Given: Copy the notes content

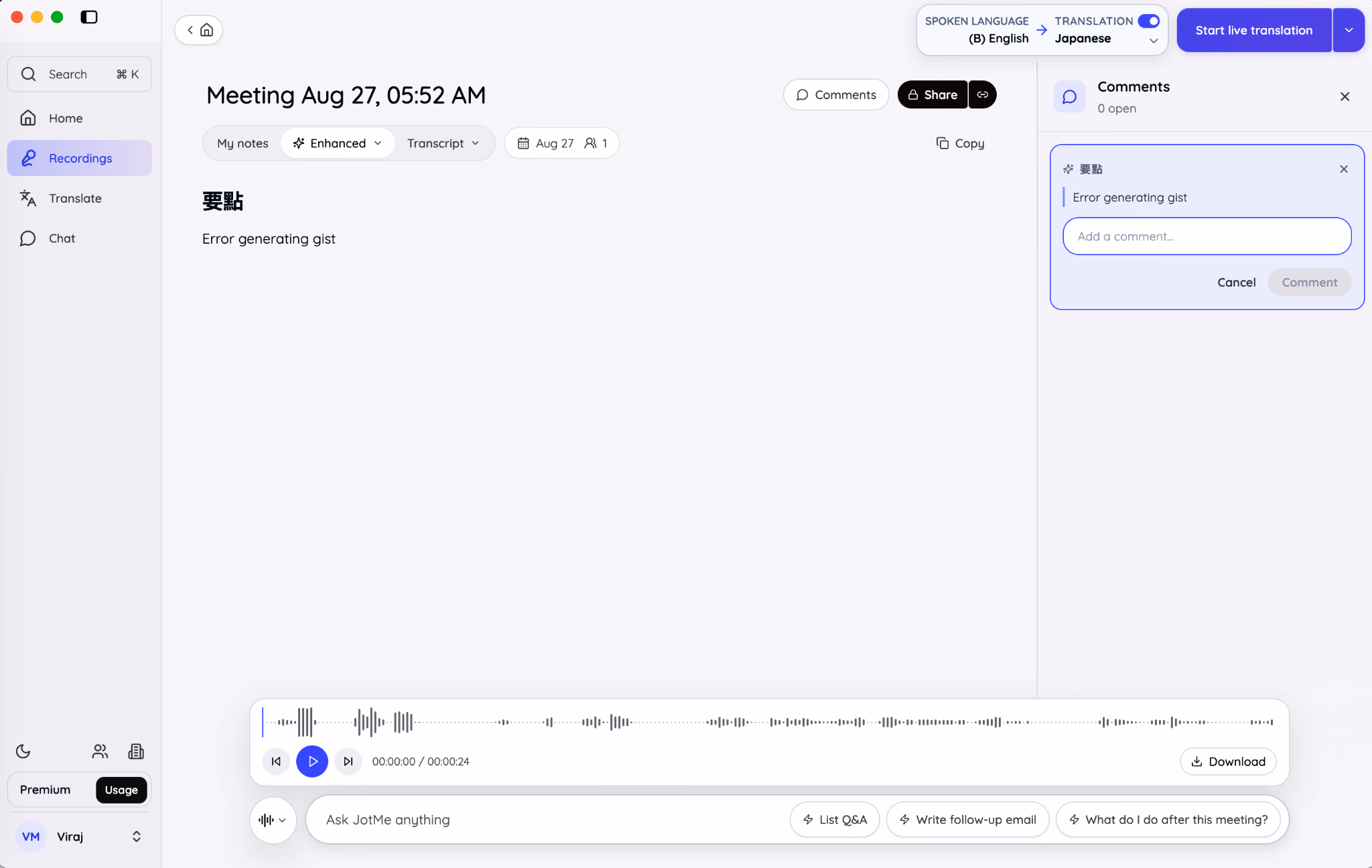Looking at the screenshot, I should [x=960, y=143].
